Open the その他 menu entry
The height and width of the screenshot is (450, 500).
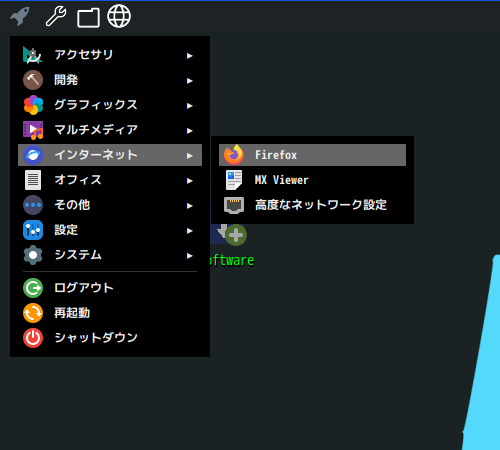pyautogui.click(x=110, y=205)
